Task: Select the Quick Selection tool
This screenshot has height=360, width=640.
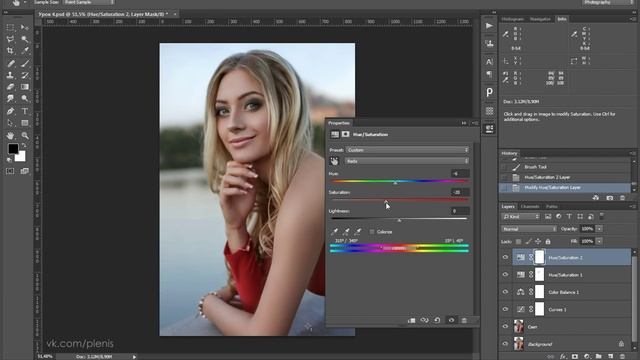Action: (x=24, y=39)
